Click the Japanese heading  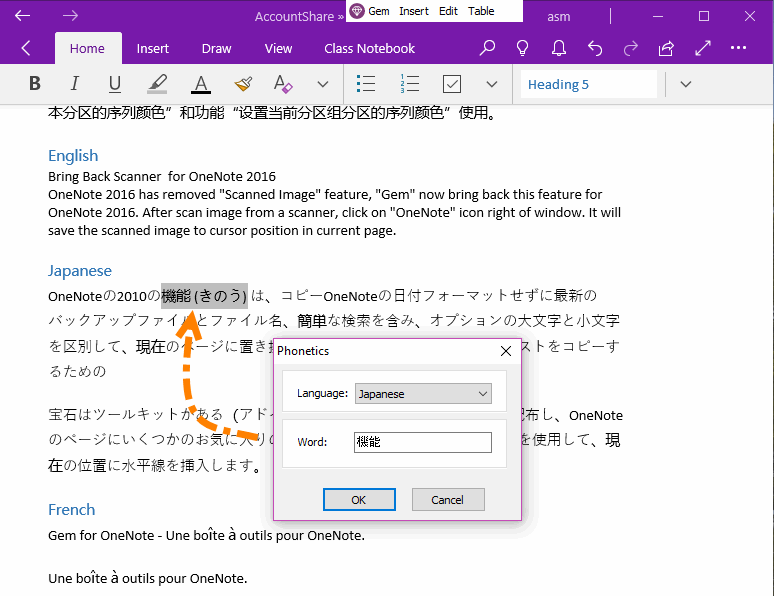coord(79,271)
